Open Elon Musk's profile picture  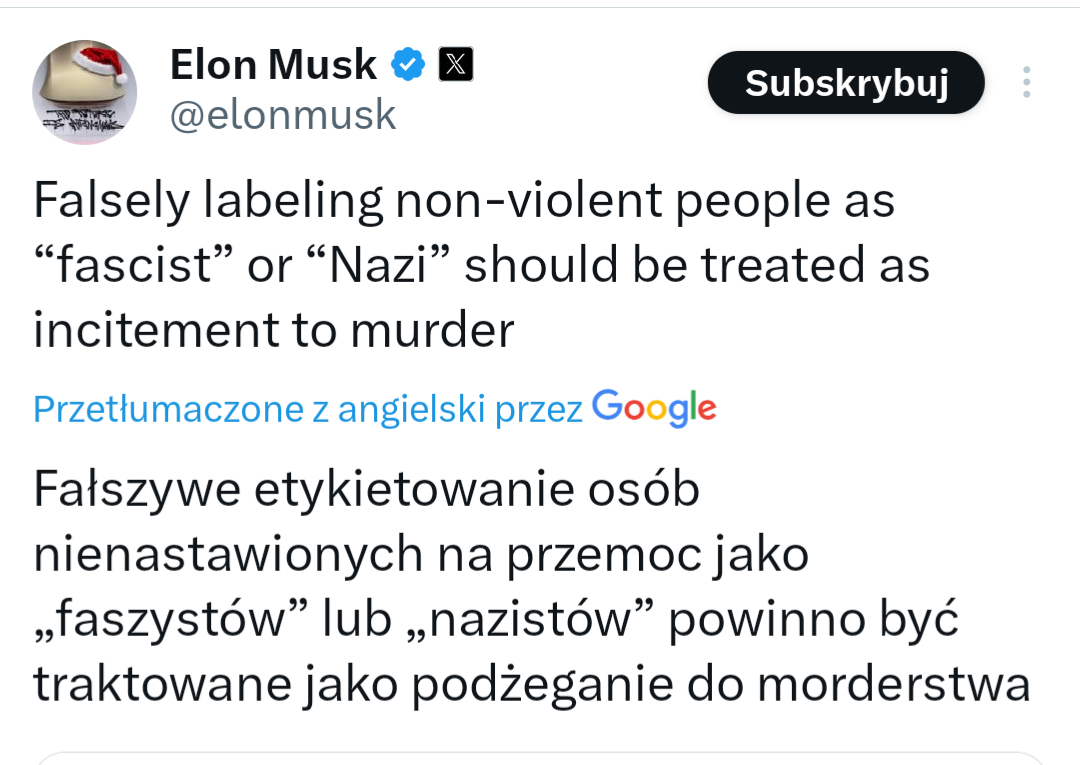coord(85,93)
